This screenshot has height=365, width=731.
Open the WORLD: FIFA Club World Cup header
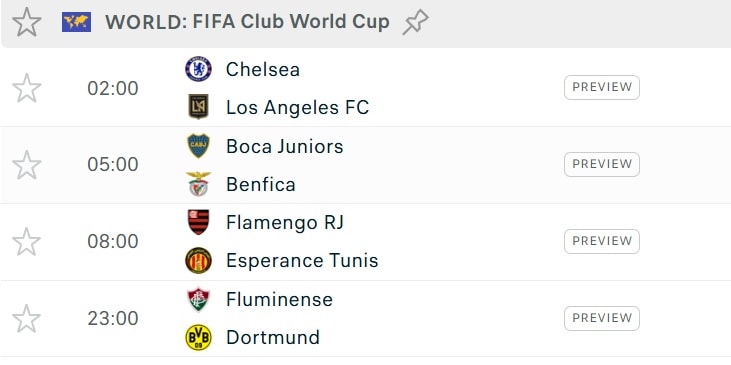click(247, 22)
